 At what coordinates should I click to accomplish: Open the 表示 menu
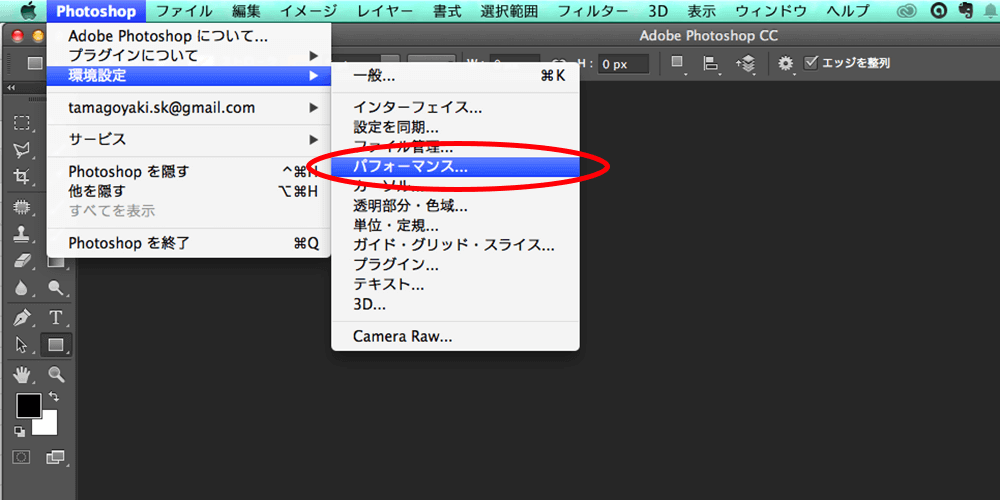click(701, 10)
